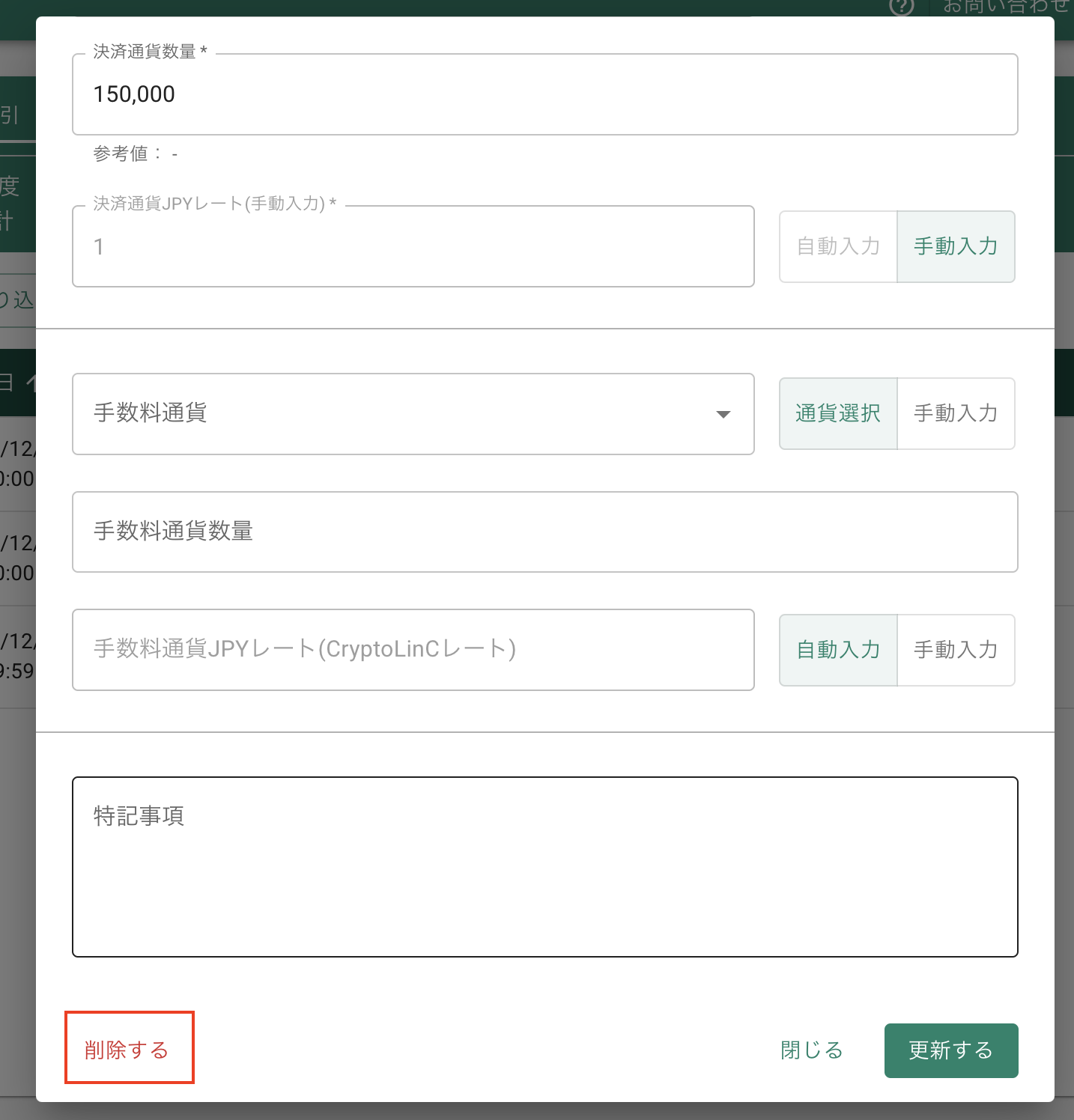1074x1120 pixels.
Task: Click the 参考値 text below the quantity field
Action: 136,154
